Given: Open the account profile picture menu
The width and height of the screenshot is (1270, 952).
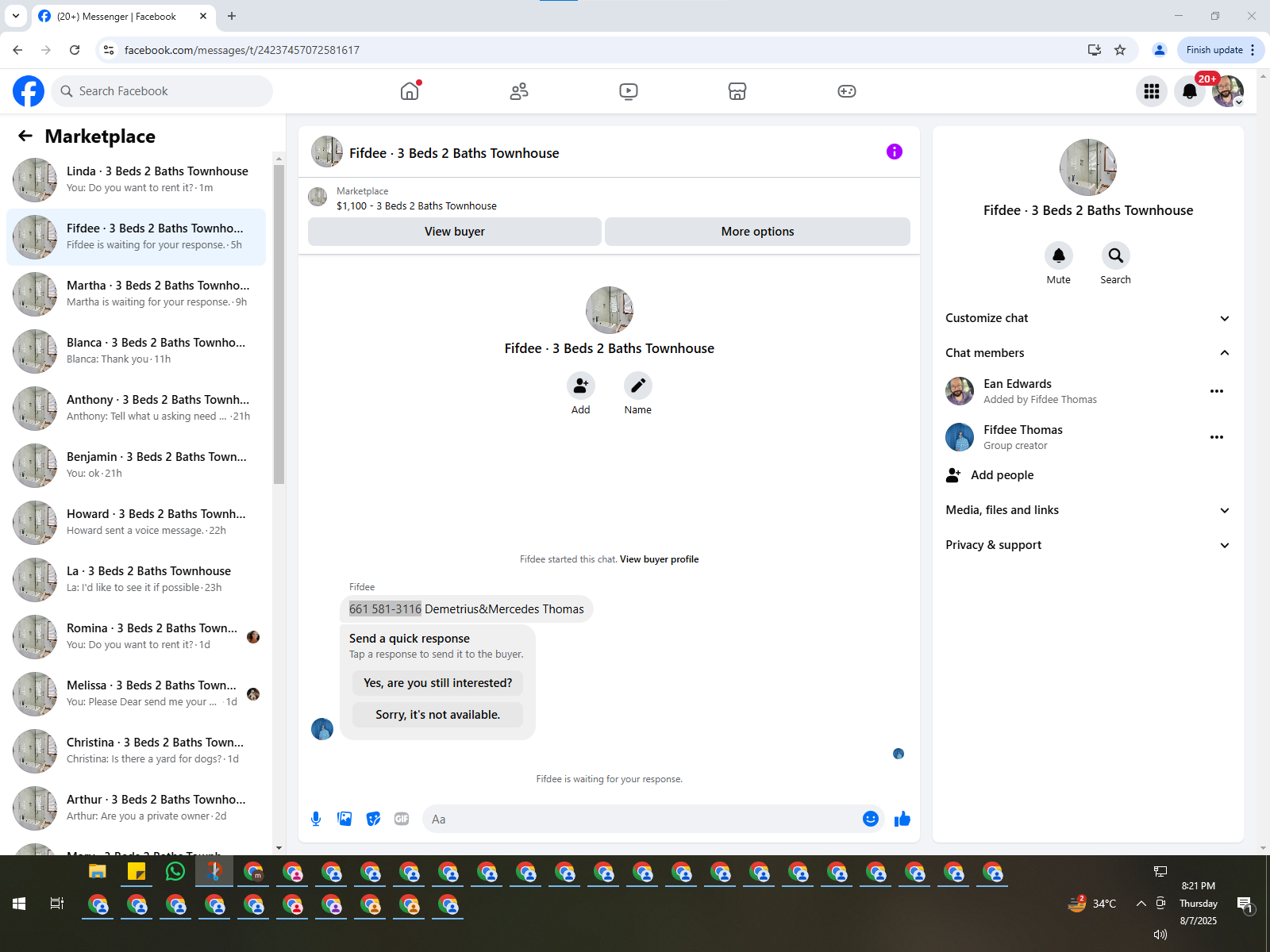Looking at the screenshot, I should 1228,91.
